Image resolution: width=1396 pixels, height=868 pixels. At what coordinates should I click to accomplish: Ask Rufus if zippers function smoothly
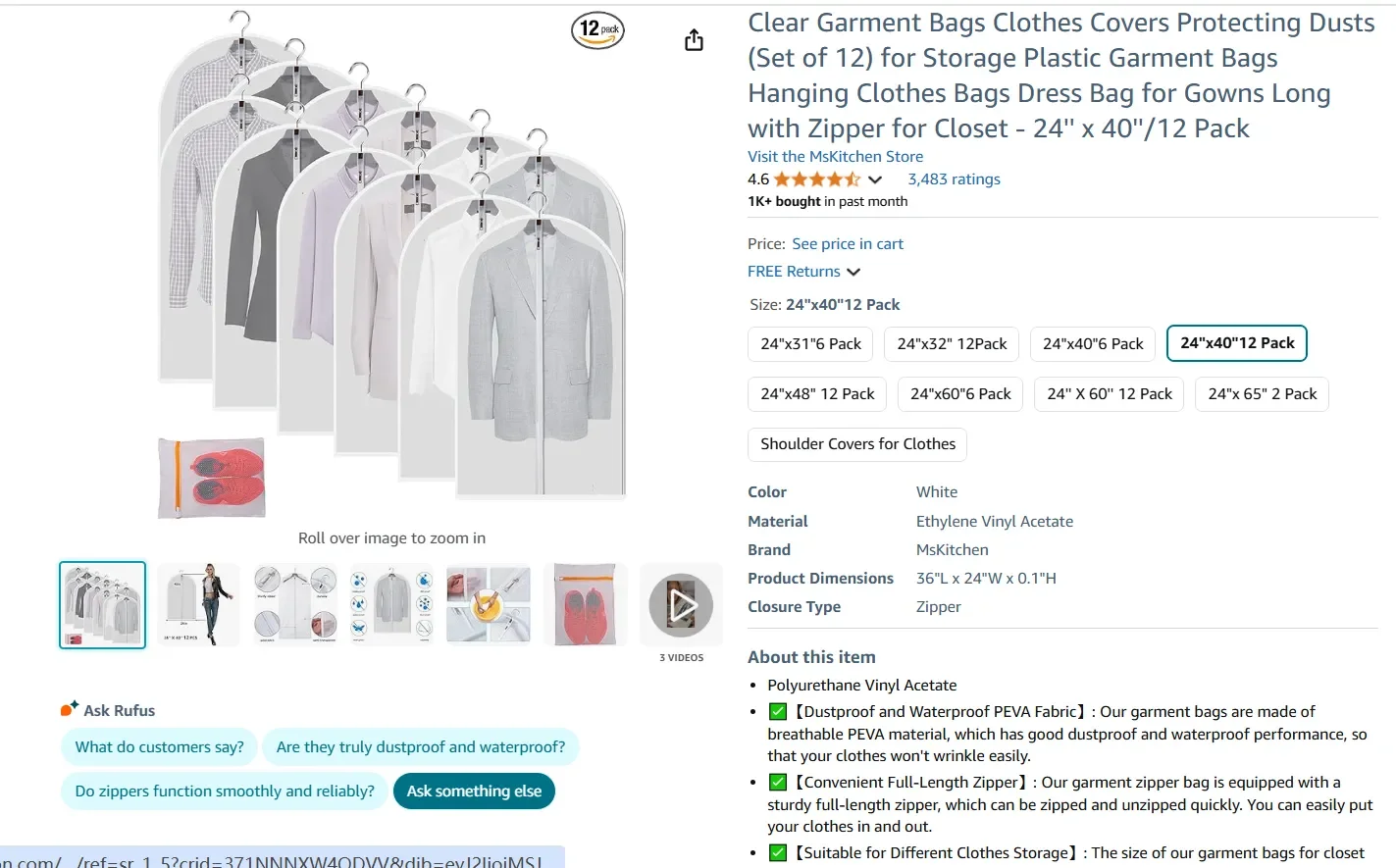coord(224,791)
